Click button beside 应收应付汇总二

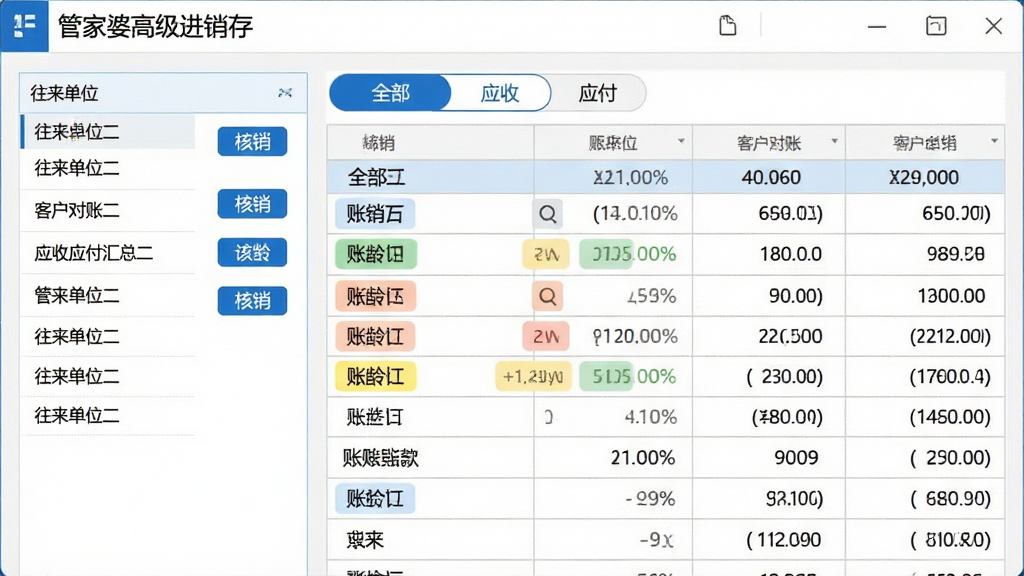[252, 252]
